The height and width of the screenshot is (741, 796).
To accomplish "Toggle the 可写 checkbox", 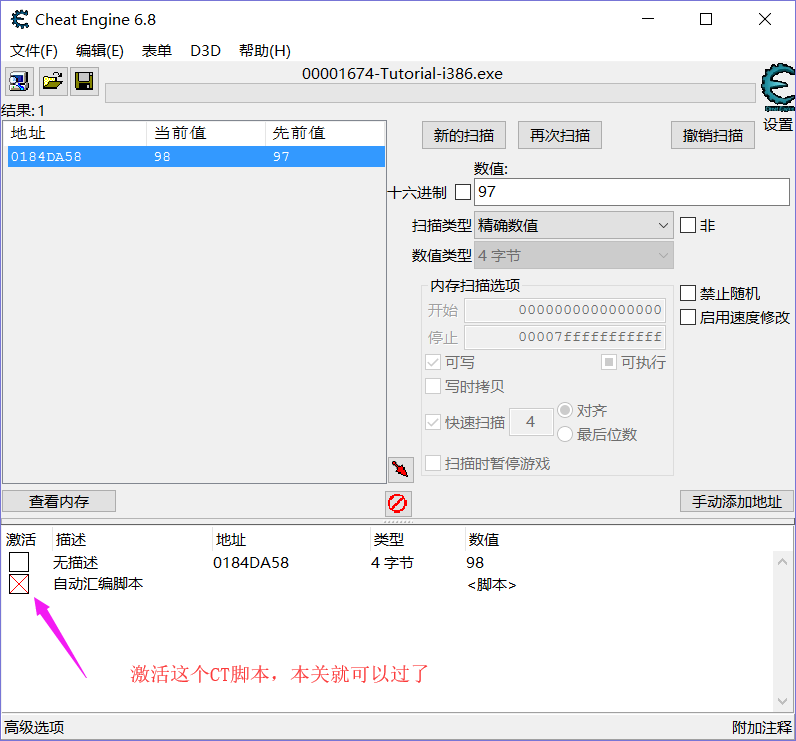I will click(433, 362).
